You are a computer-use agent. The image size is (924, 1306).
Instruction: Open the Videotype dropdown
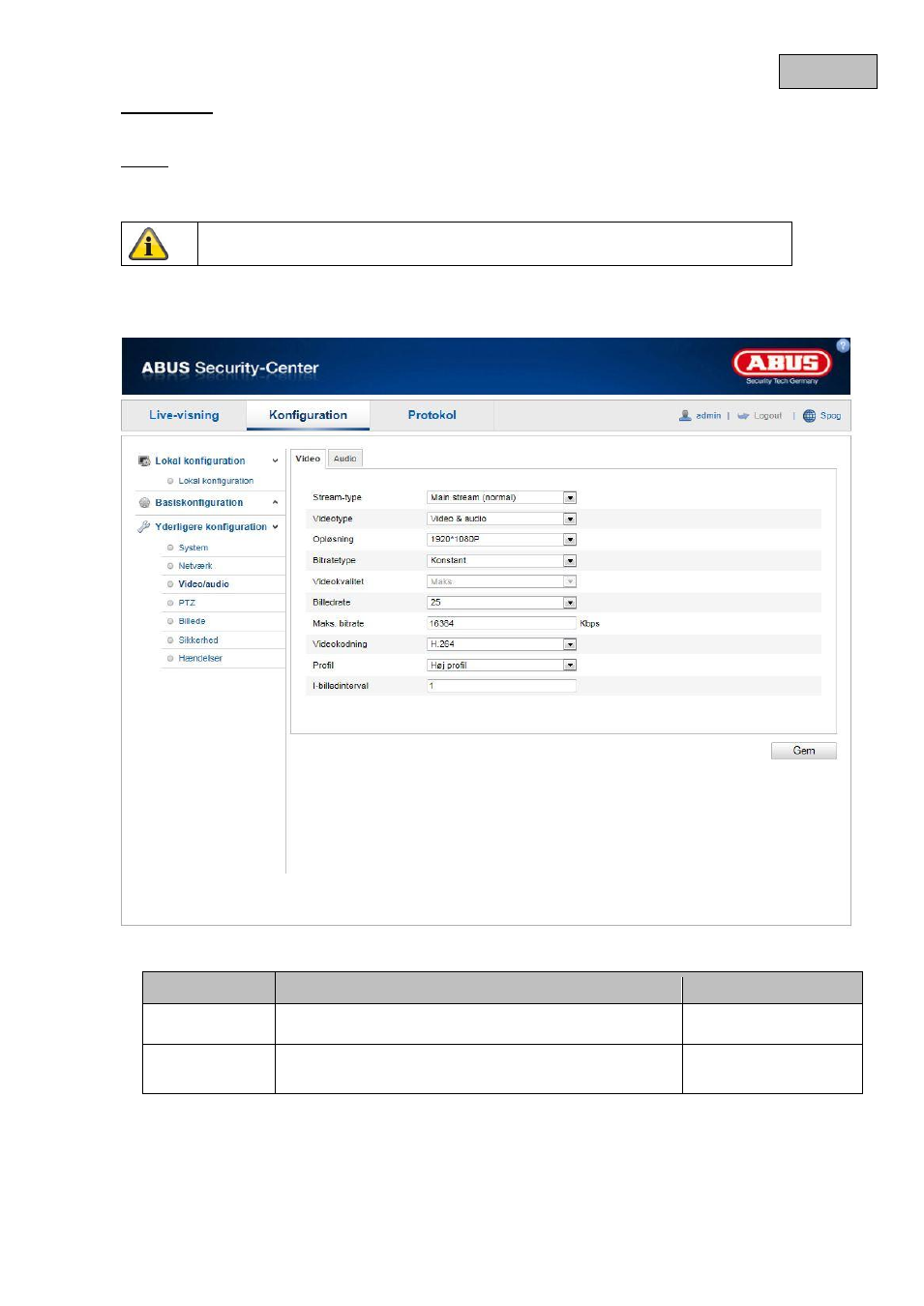[x=501, y=519]
